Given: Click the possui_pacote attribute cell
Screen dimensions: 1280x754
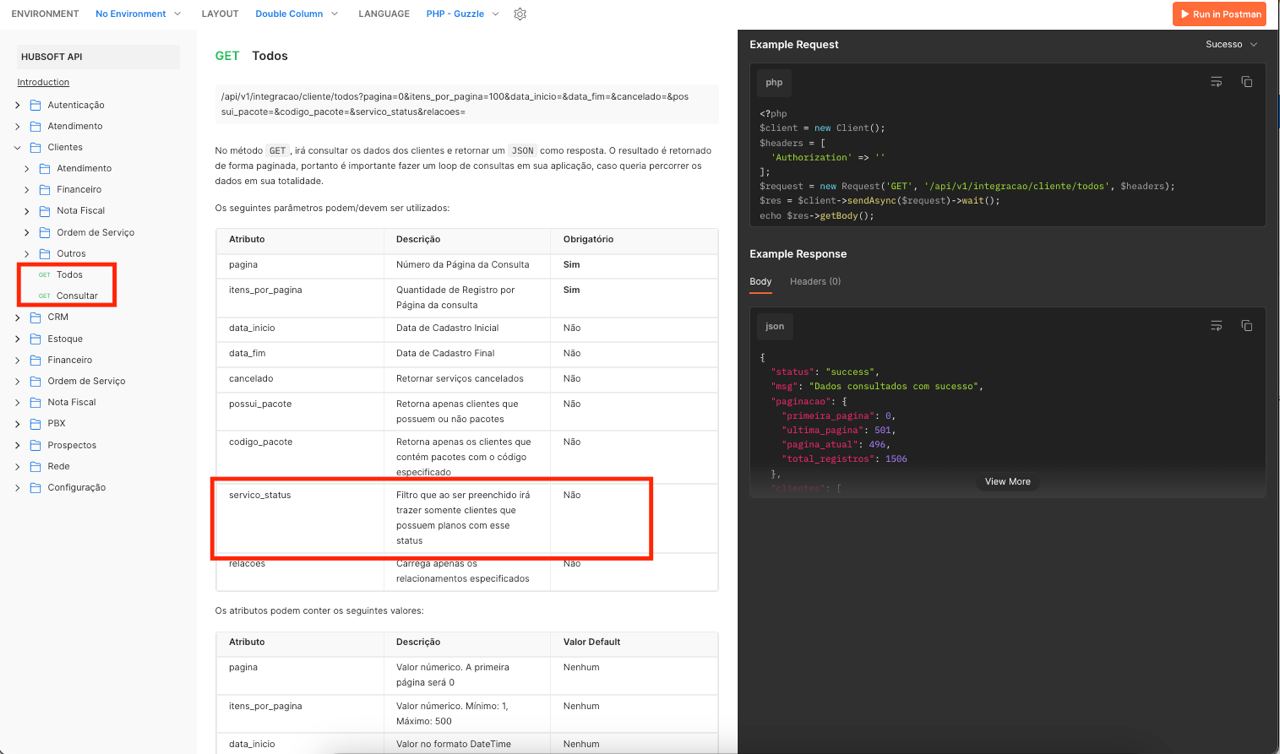Looking at the screenshot, I should pyautogui.click(x=299, y=411).
